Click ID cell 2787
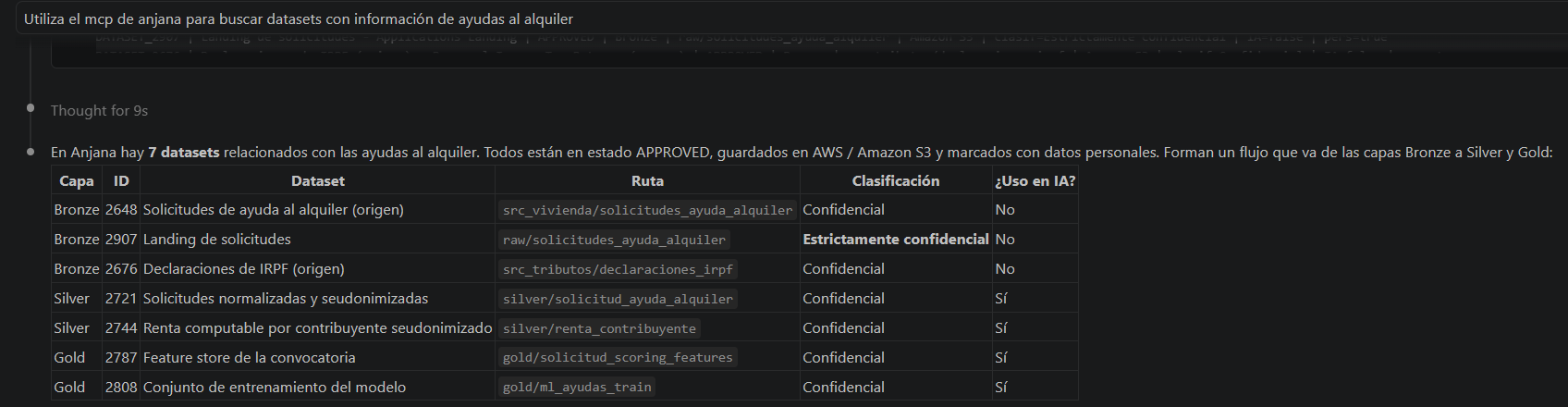This screenshot has height=407, width=1568. click(x=121, y=358)
